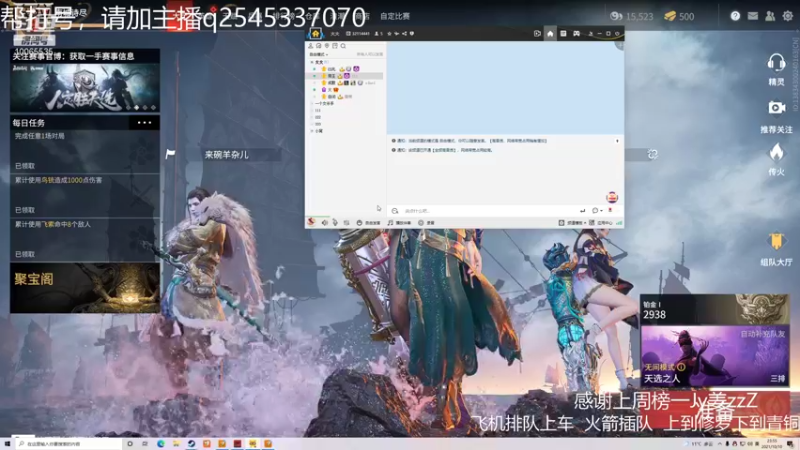
Task: Select channel 222 in YY list
Action: click(x=318, y=117)
